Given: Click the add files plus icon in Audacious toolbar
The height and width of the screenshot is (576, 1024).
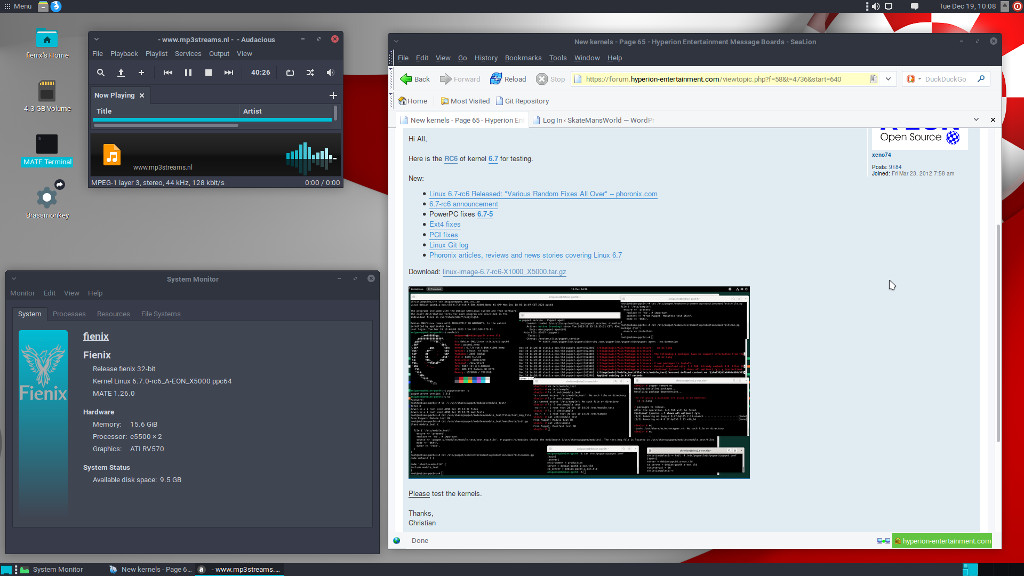Looking at the screenshot, I should pos(141,72).
